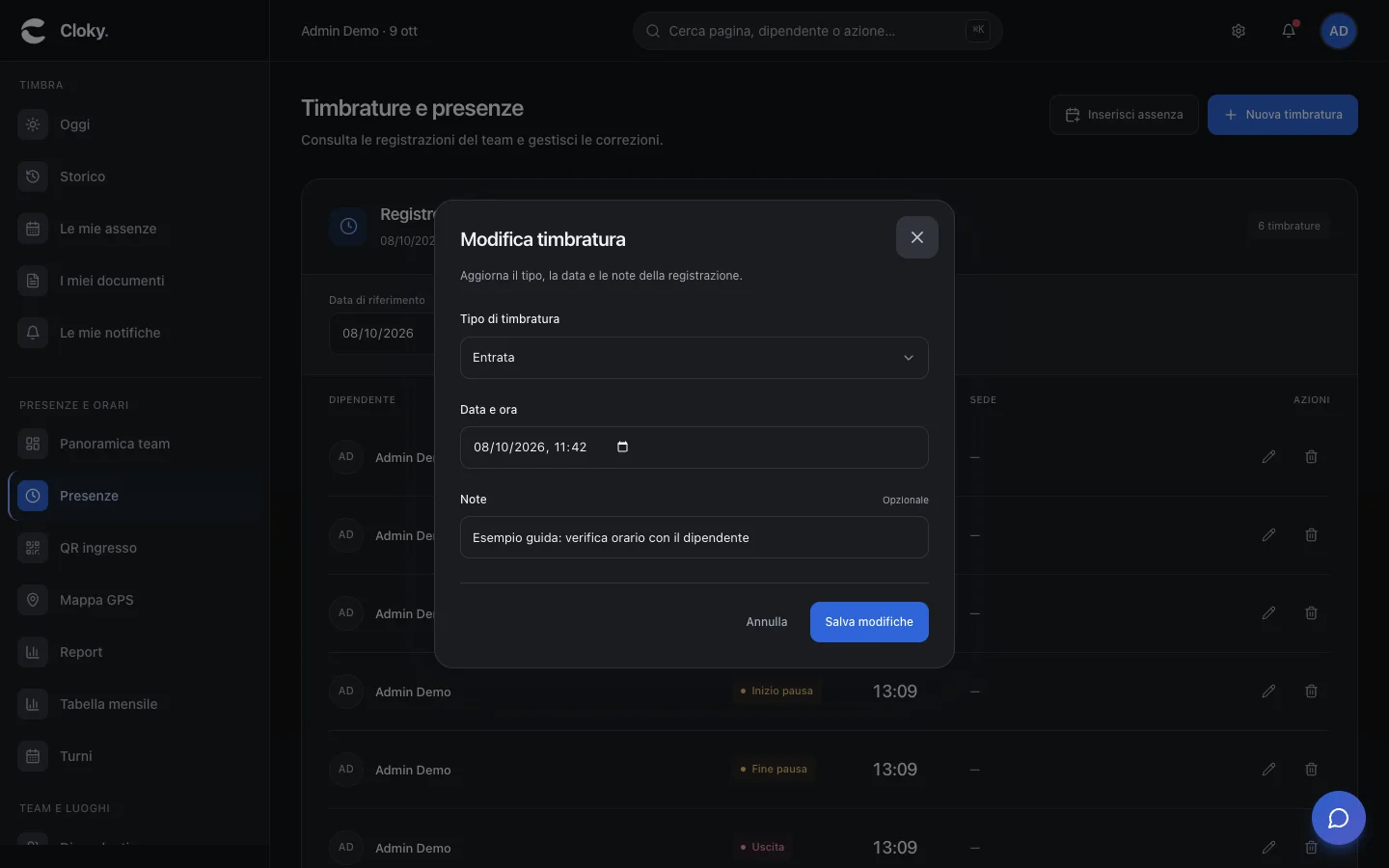Click the Inizio pausa status badge

coord(776,691)
